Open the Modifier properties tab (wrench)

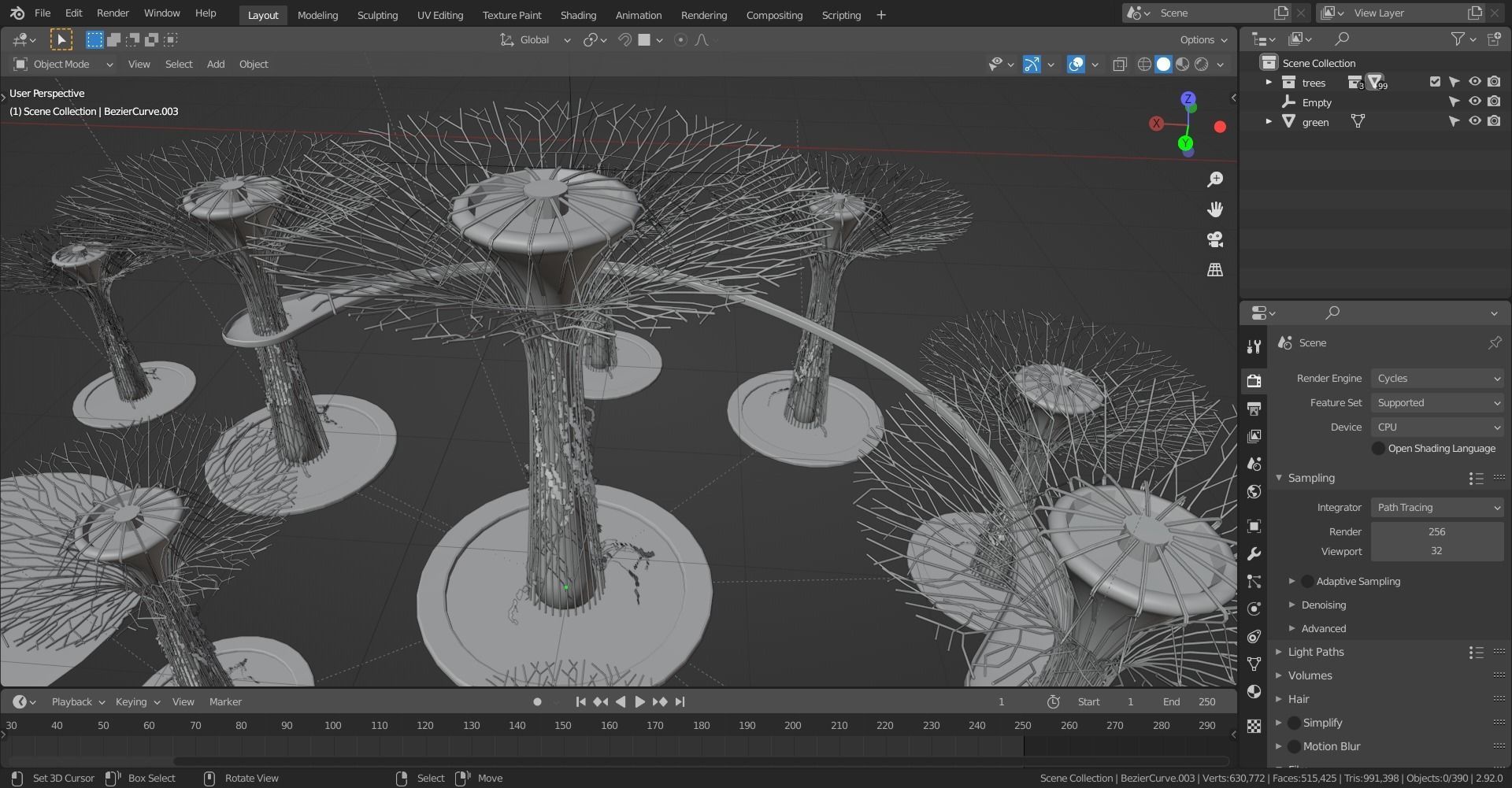point(1254,553)
